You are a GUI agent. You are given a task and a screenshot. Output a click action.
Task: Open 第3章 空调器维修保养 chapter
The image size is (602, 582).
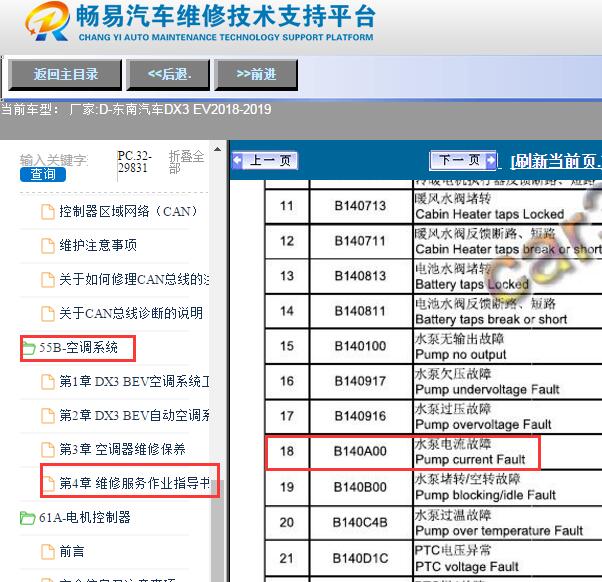coord(122,449)
